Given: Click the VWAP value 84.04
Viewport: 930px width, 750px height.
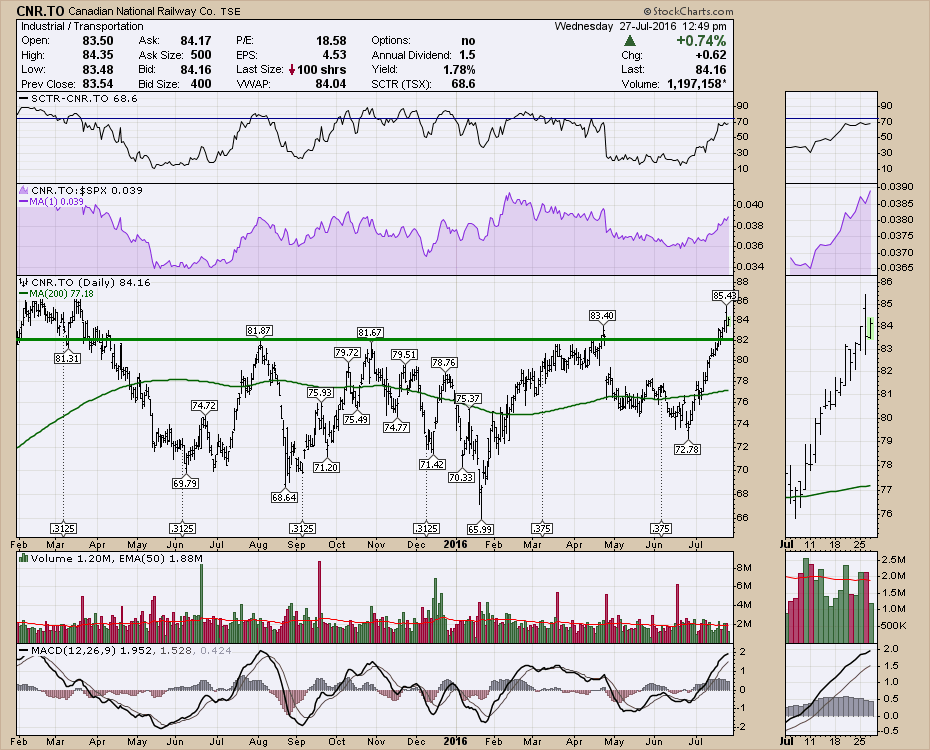Looking at the screenshot, I should (330, 84).
